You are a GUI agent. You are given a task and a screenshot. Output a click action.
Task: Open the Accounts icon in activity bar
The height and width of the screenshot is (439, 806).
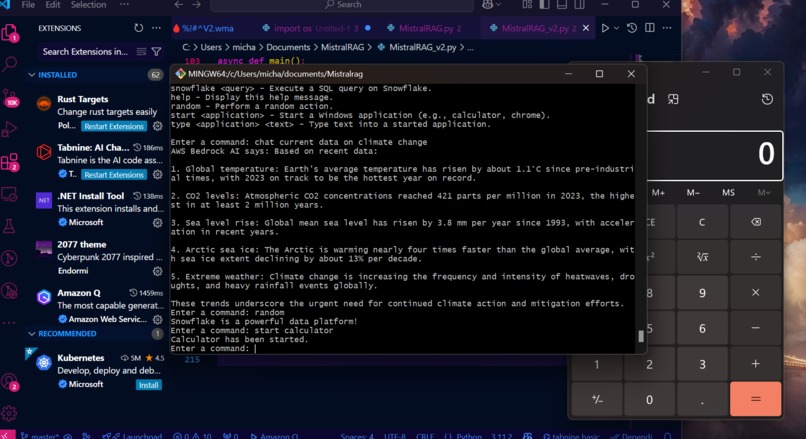tap(10, 382)
